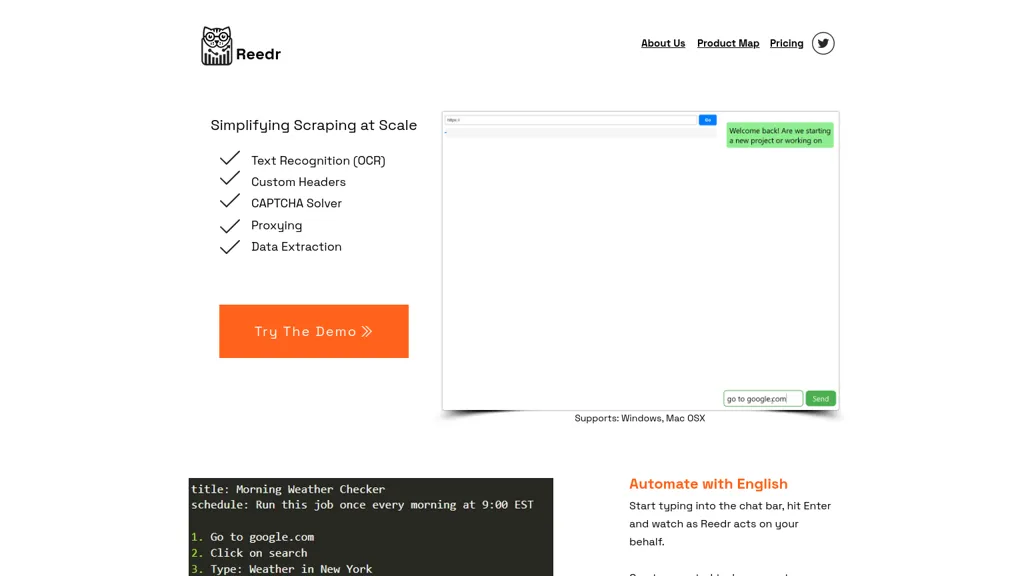The width and height of the screenshot is (1024, 576).
Task: Click the 'Click on search' step line
Action: [249, 553]
